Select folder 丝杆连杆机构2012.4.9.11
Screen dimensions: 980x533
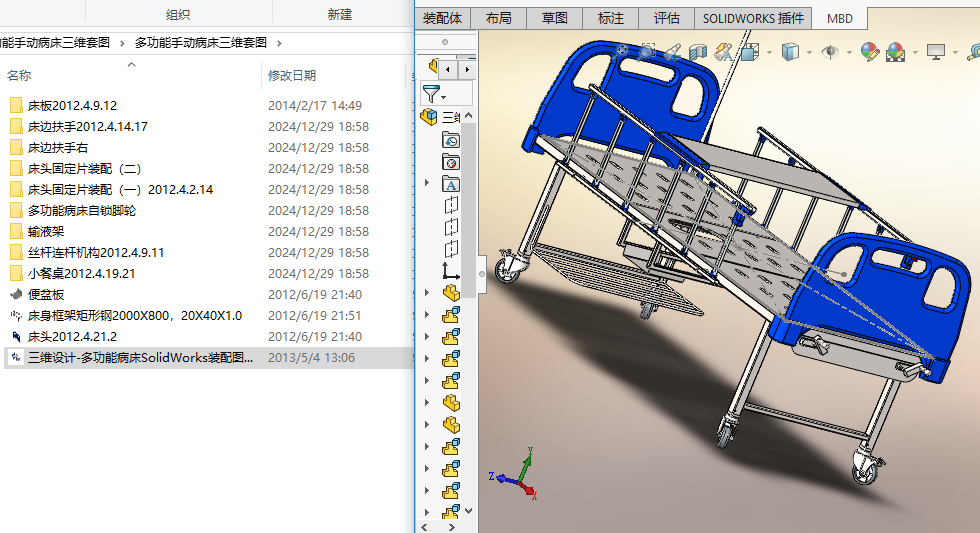(96, 252)
